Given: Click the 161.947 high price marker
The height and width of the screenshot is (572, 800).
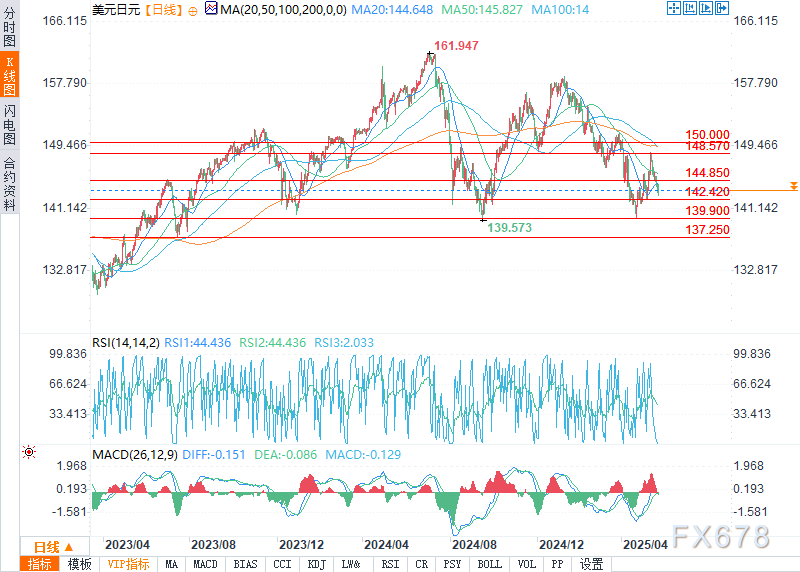Looking at the screenshot, I should point(457,46).
